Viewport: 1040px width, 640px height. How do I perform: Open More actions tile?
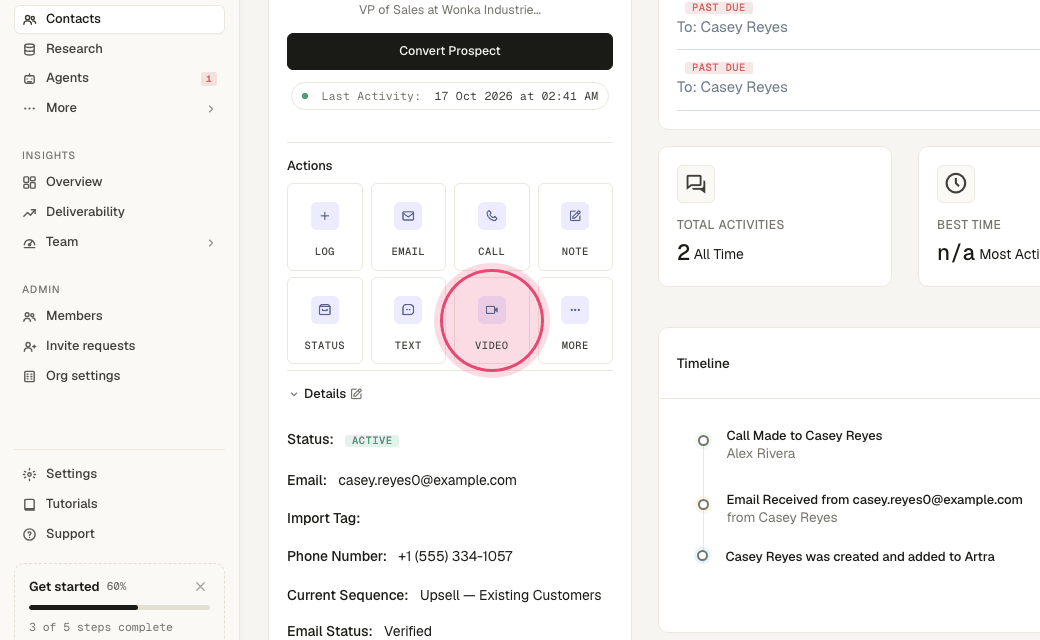pyautogui.click(x=575, y=320)
